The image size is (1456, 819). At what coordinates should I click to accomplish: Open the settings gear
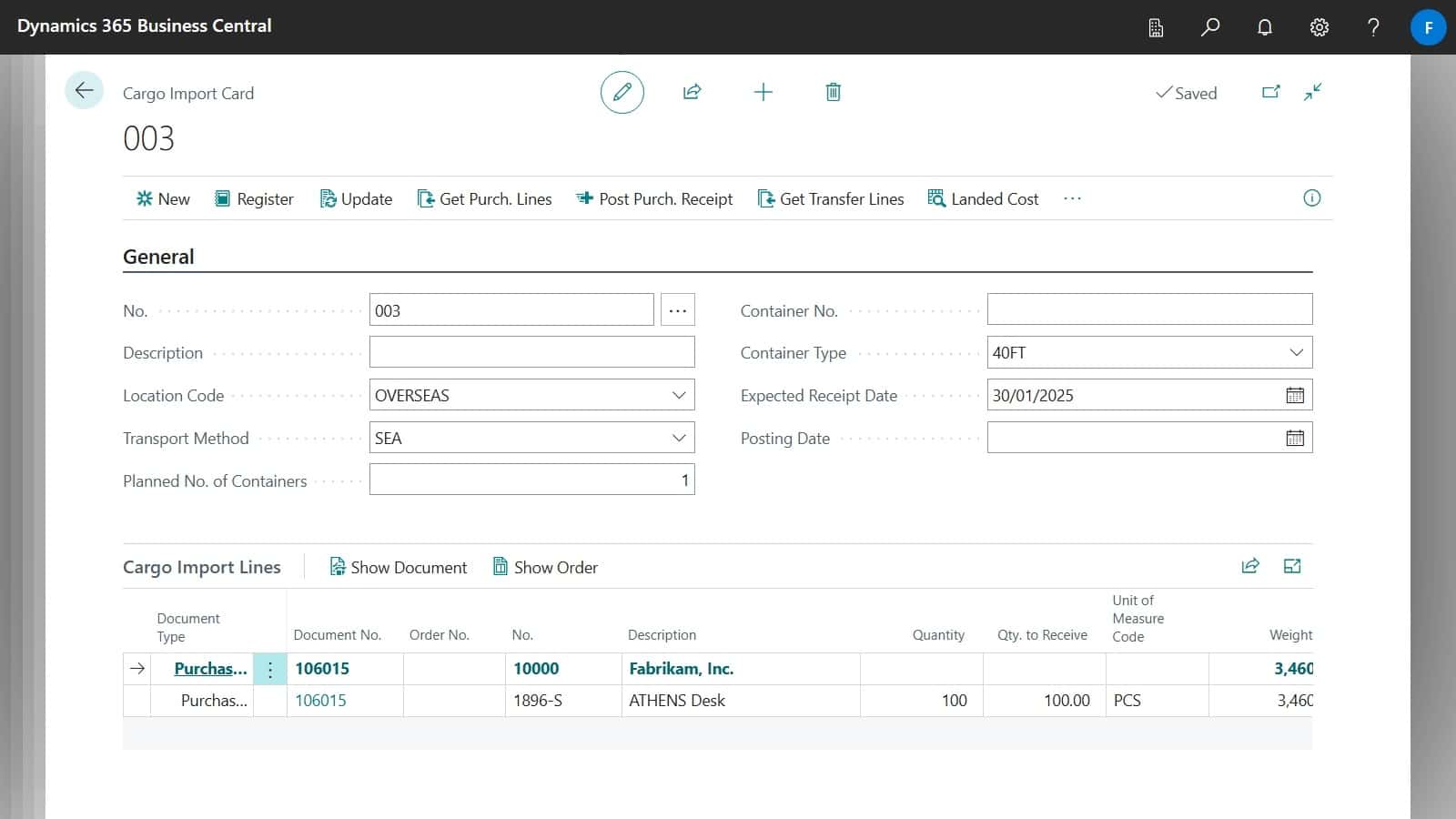click(1319, 27)
